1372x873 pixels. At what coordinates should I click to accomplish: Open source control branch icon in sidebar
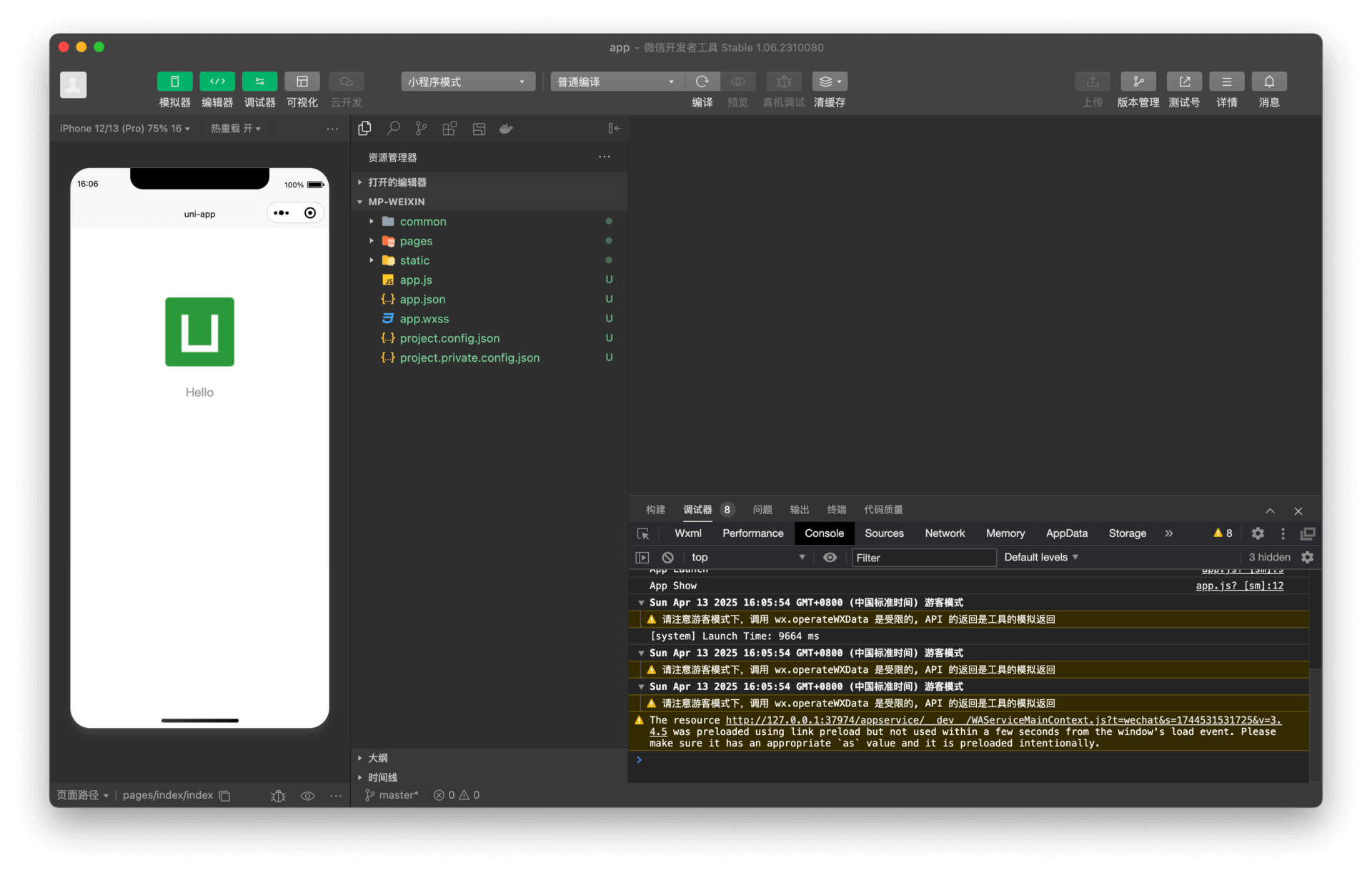421,129
